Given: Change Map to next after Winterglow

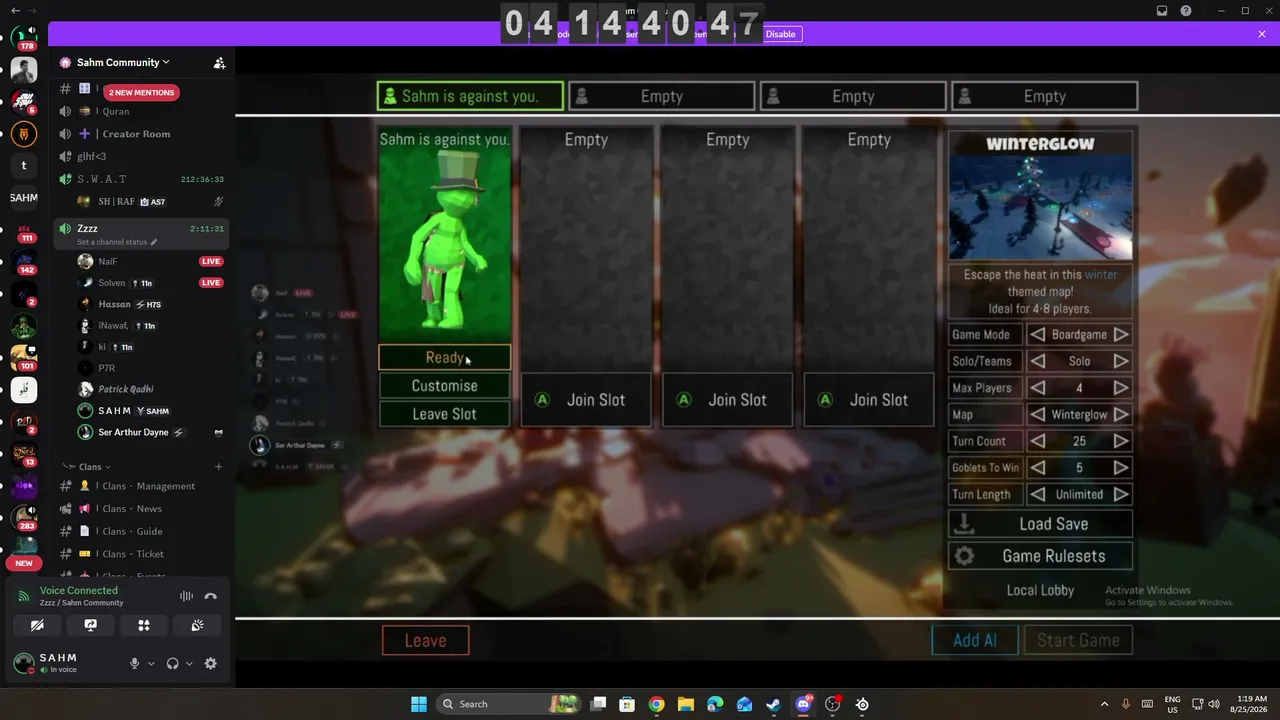Looking at the screenshot, I should tap(1121, 414).
